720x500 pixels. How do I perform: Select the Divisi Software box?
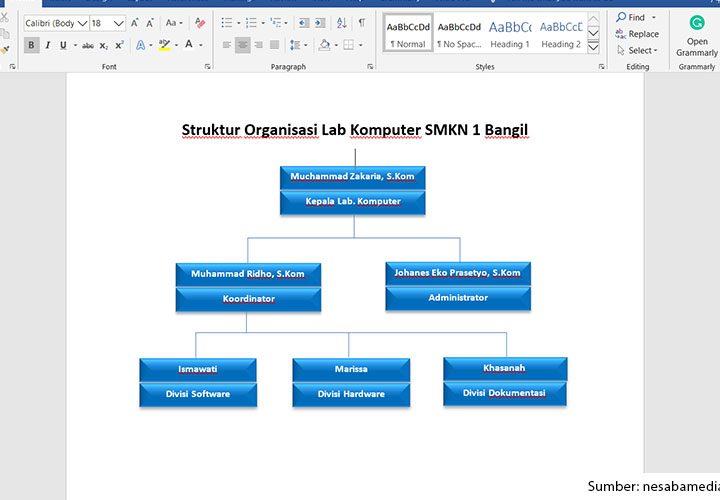point(198,394)
